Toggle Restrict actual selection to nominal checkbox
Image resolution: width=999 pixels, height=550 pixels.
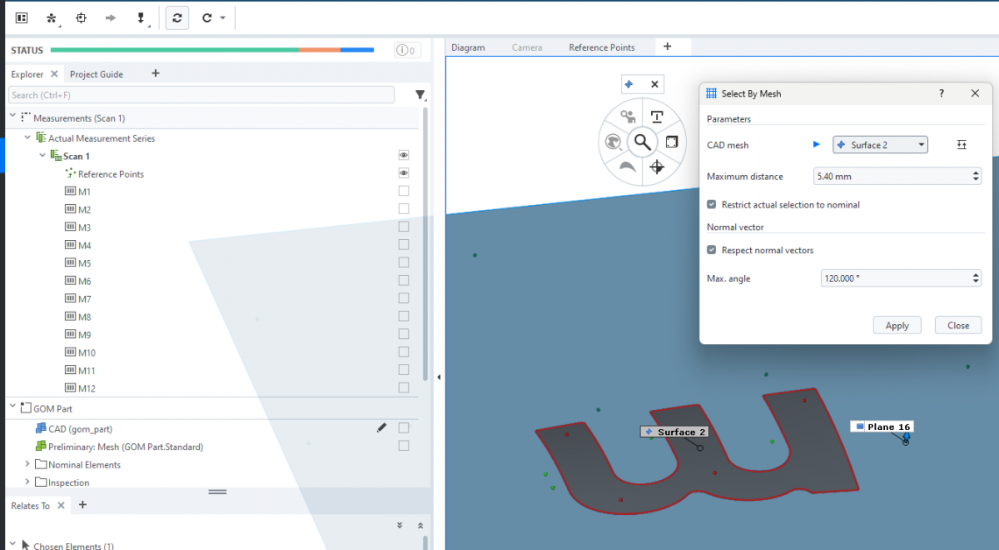pyautogui.click(x=712, y=204)
